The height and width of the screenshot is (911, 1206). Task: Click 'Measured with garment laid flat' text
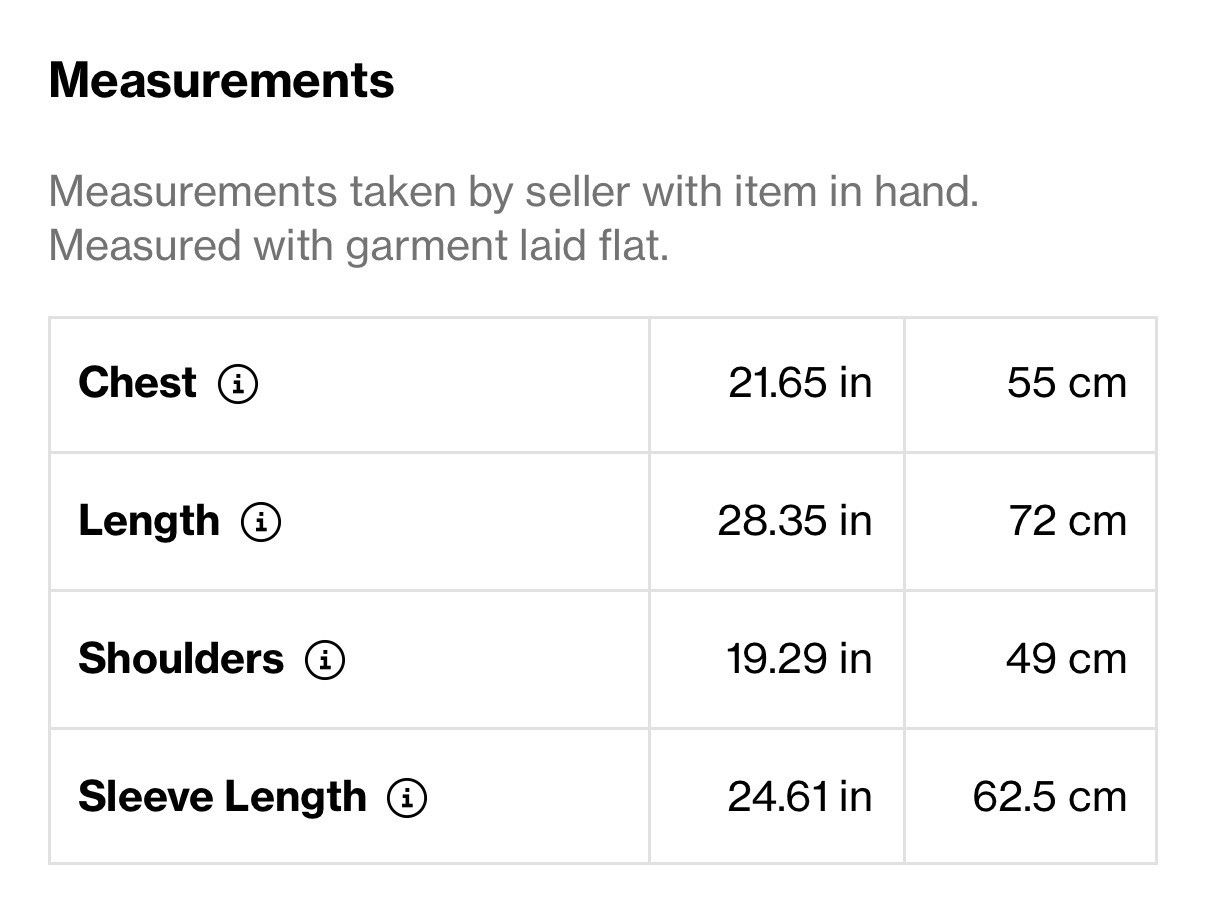pyautogui.click(x=358, y=245)
